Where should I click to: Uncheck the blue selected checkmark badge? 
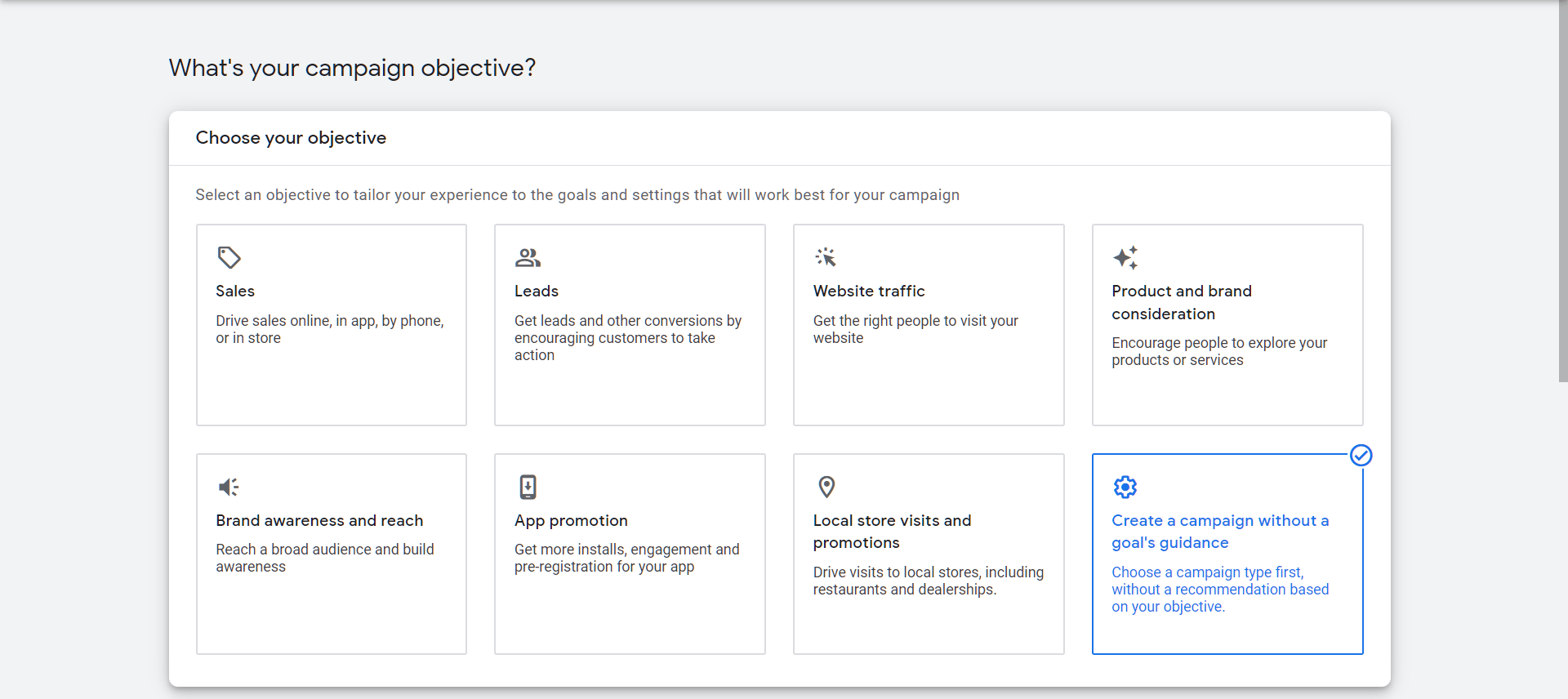pyautogui.click(x=1361, y=456)
